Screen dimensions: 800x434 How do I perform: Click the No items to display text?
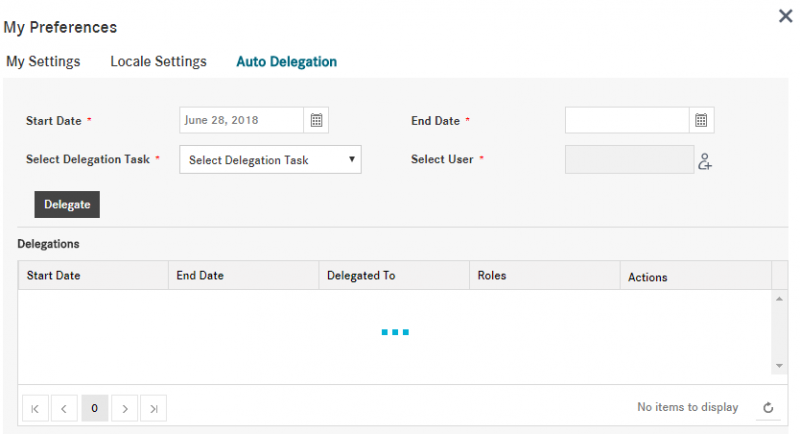688,407
